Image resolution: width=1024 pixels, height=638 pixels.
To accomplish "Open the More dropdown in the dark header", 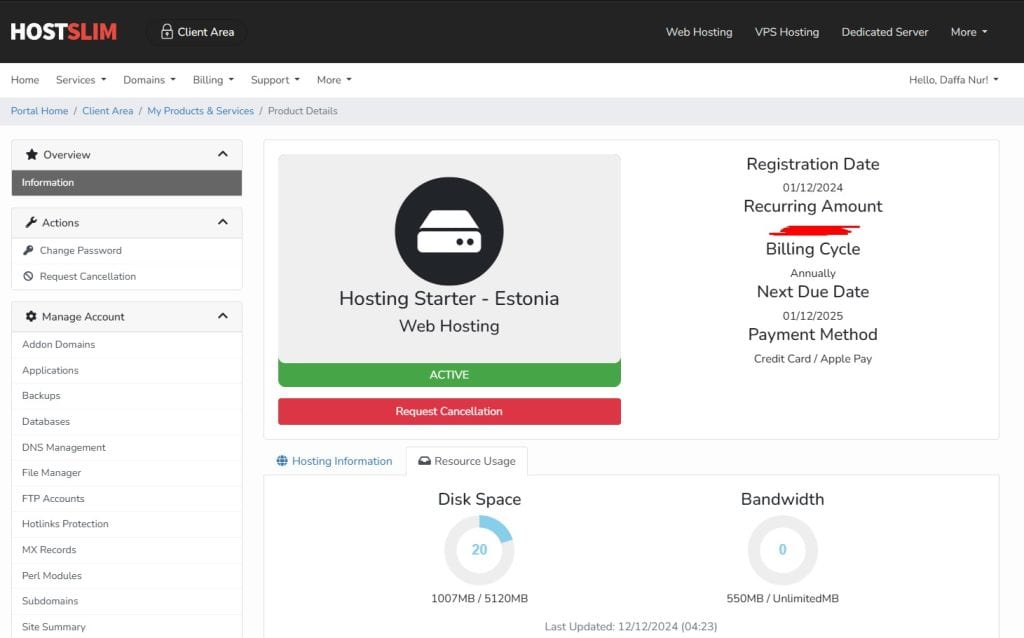I will [x=969, y=32].
